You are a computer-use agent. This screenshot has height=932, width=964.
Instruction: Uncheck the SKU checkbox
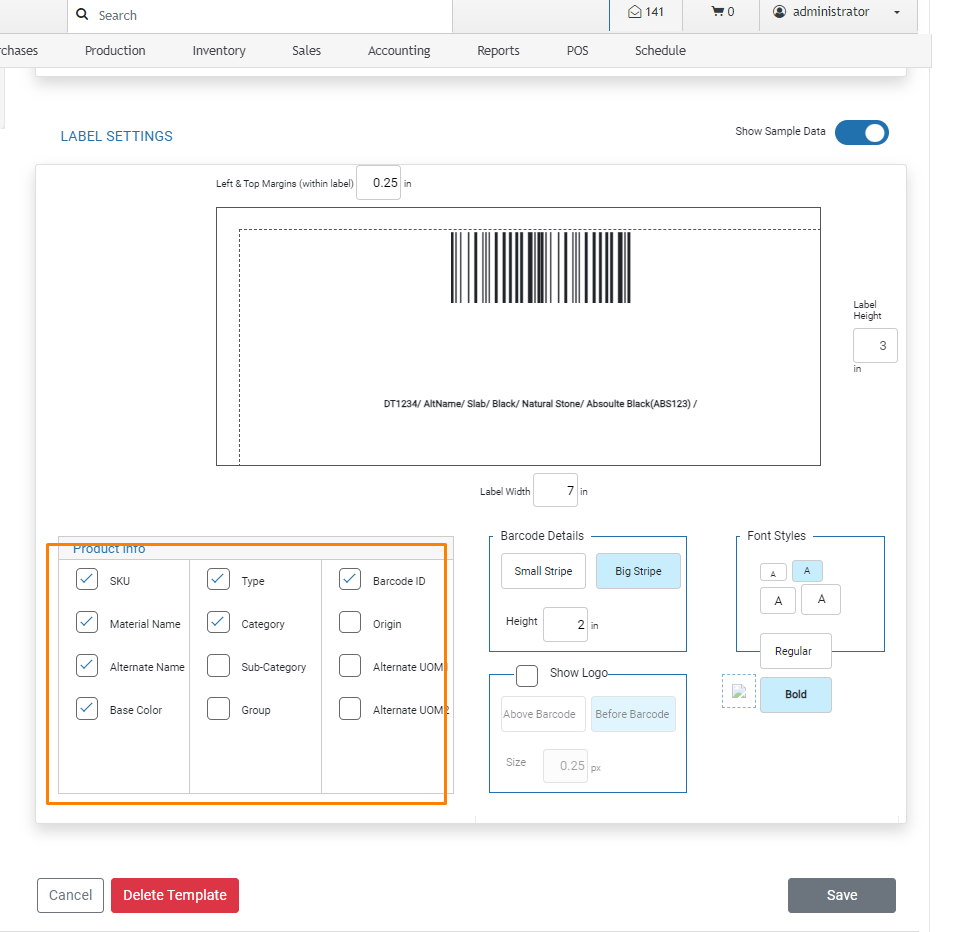click(87, 579)
